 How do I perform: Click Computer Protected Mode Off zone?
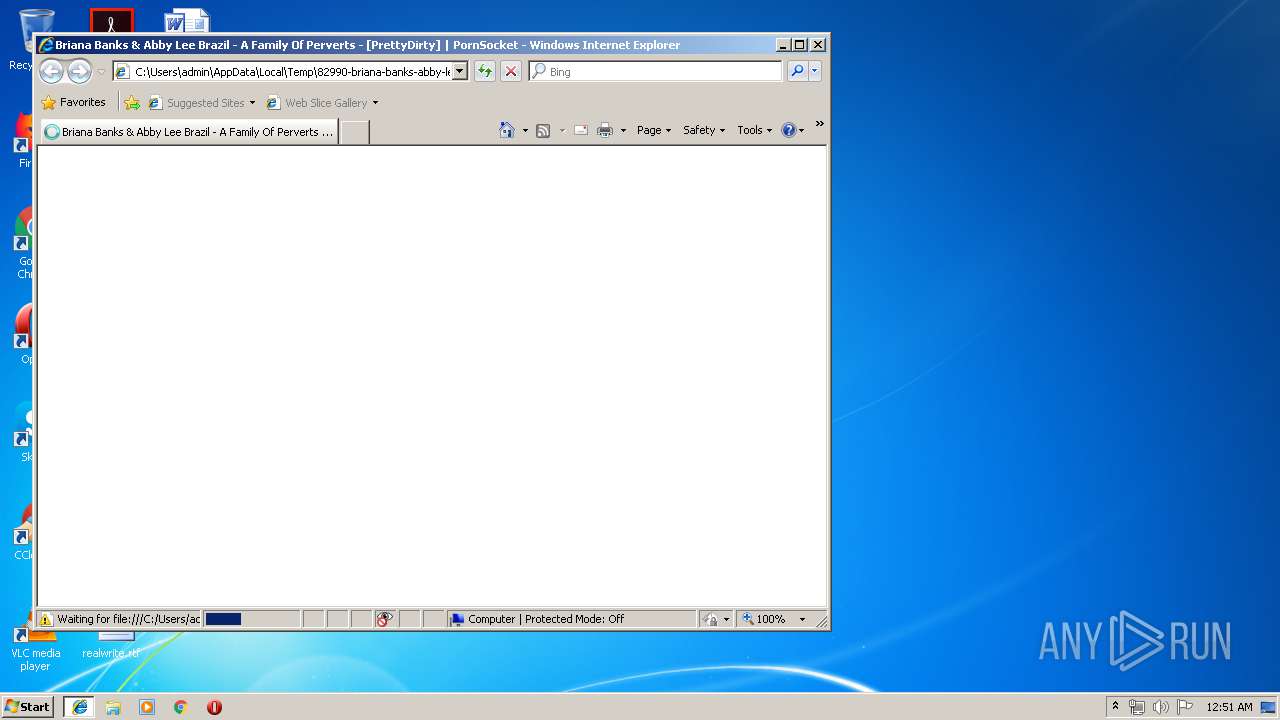pos(571,619)
